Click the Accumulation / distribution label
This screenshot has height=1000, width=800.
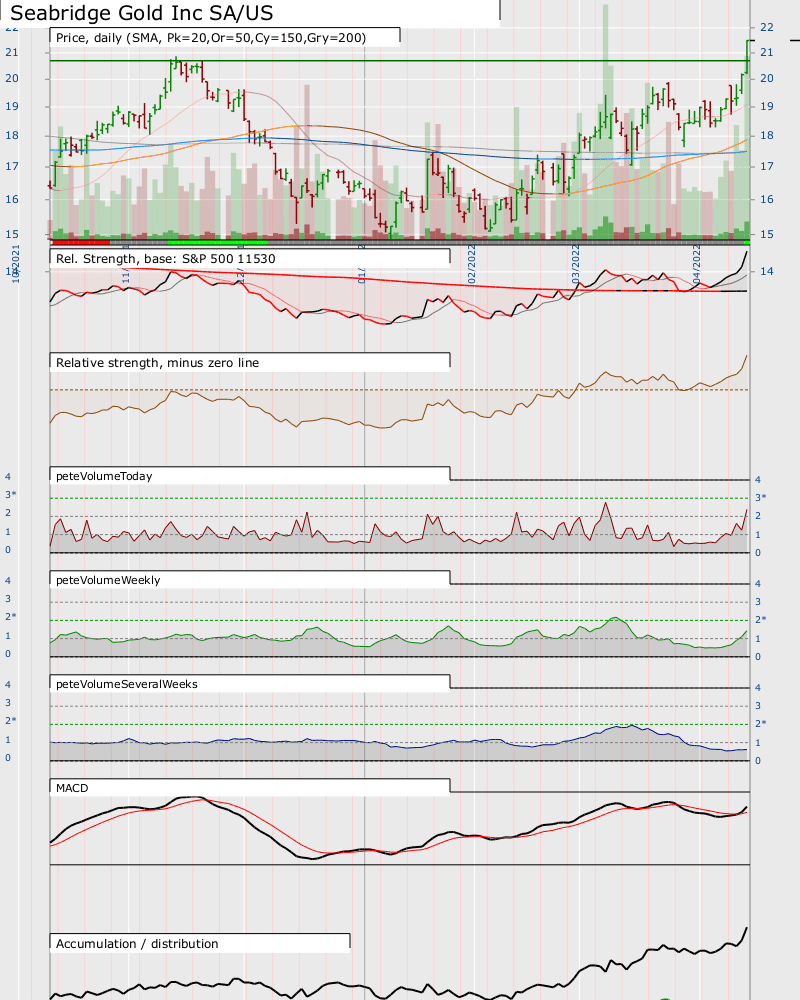click(x=137, y=944)
